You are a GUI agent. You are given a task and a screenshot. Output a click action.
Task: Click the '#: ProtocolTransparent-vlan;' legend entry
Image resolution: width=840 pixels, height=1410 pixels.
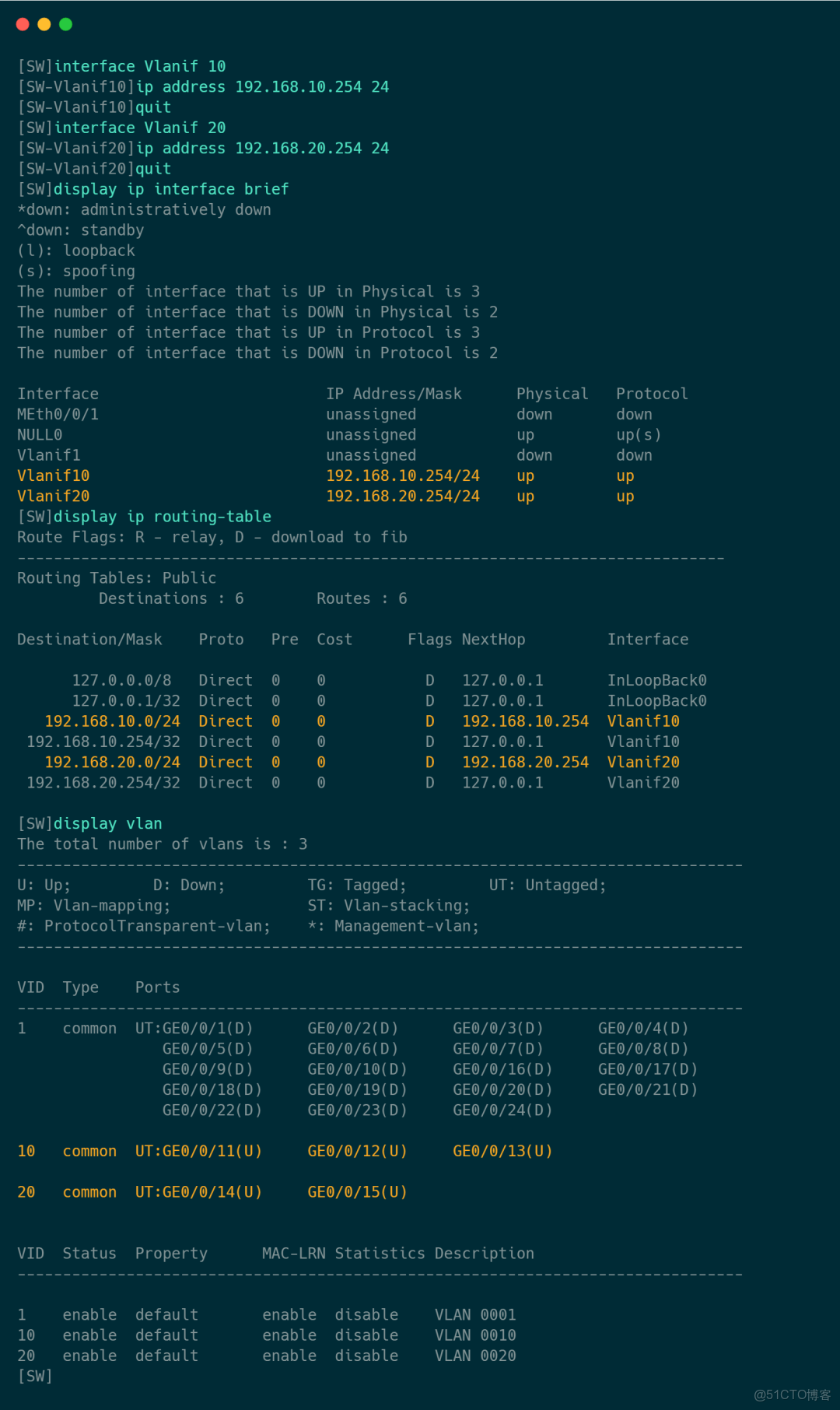(144, 926)
